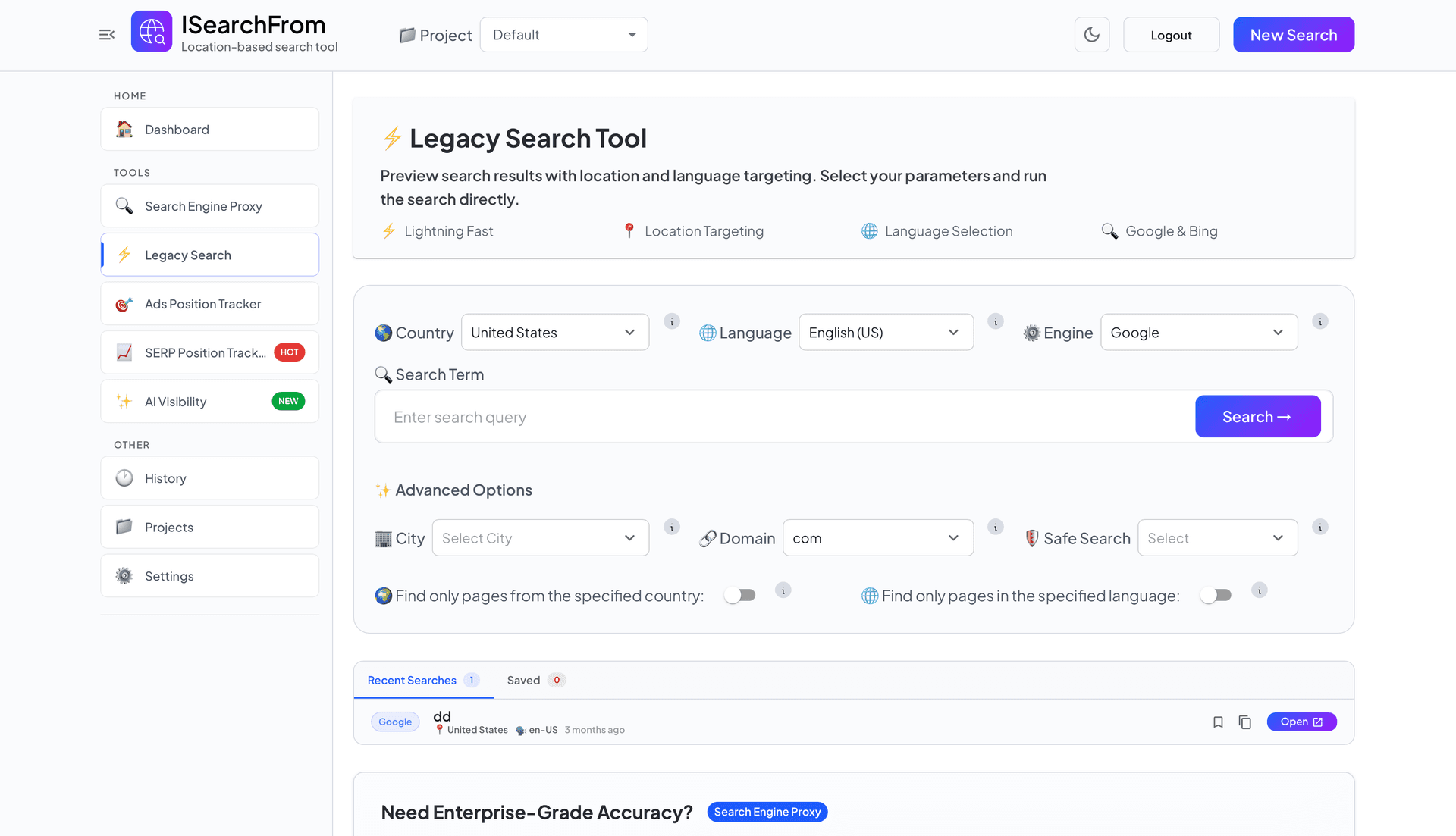Switch to the Recent Searches tab
This screenshot has height=836, width=1456.
[423, 681]
